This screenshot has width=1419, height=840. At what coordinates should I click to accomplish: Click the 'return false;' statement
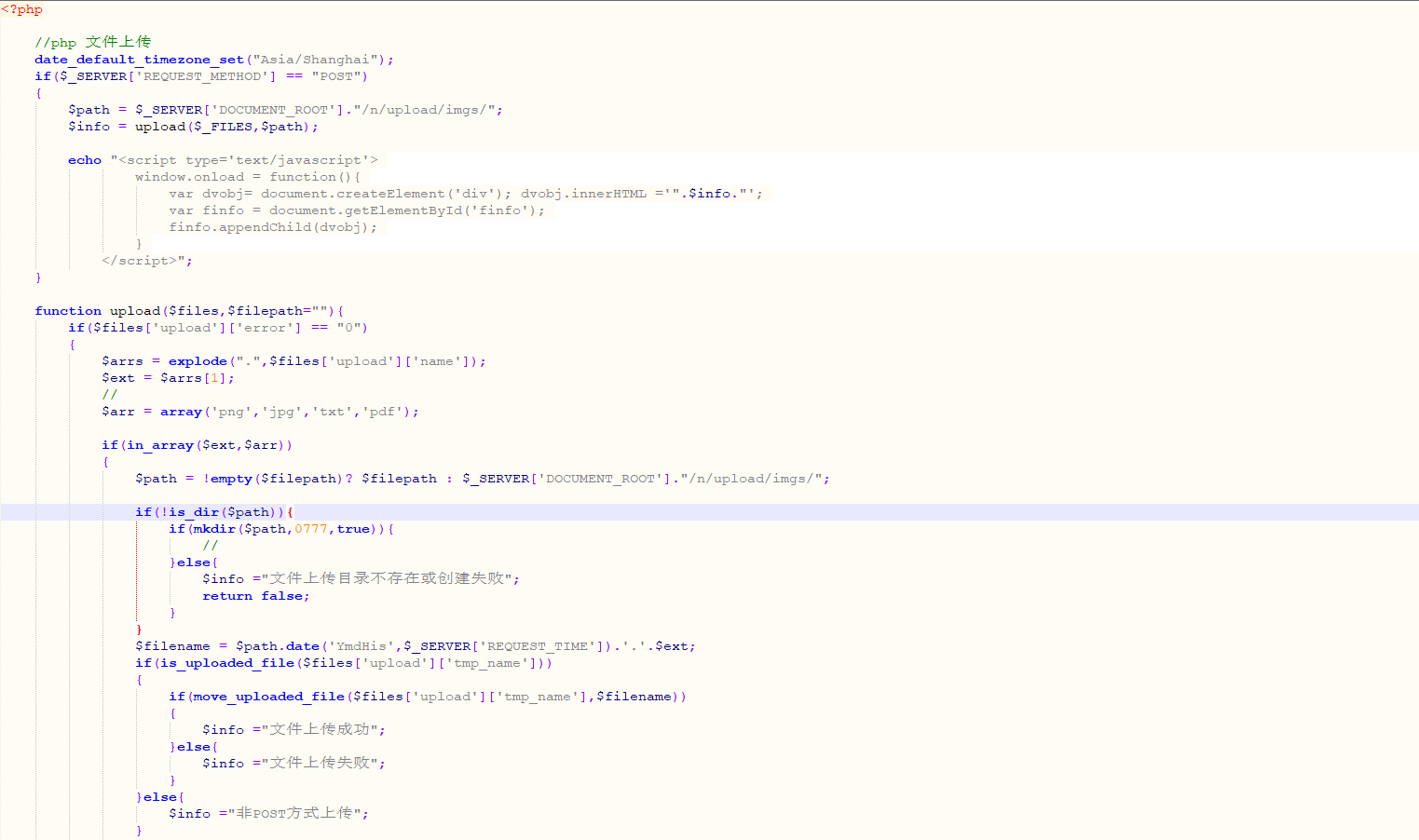tap(256, 596)
